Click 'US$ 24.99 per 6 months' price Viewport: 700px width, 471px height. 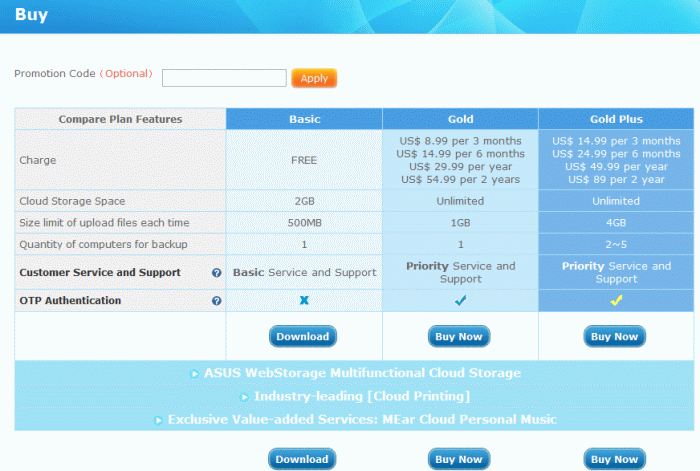pos(616,154)
